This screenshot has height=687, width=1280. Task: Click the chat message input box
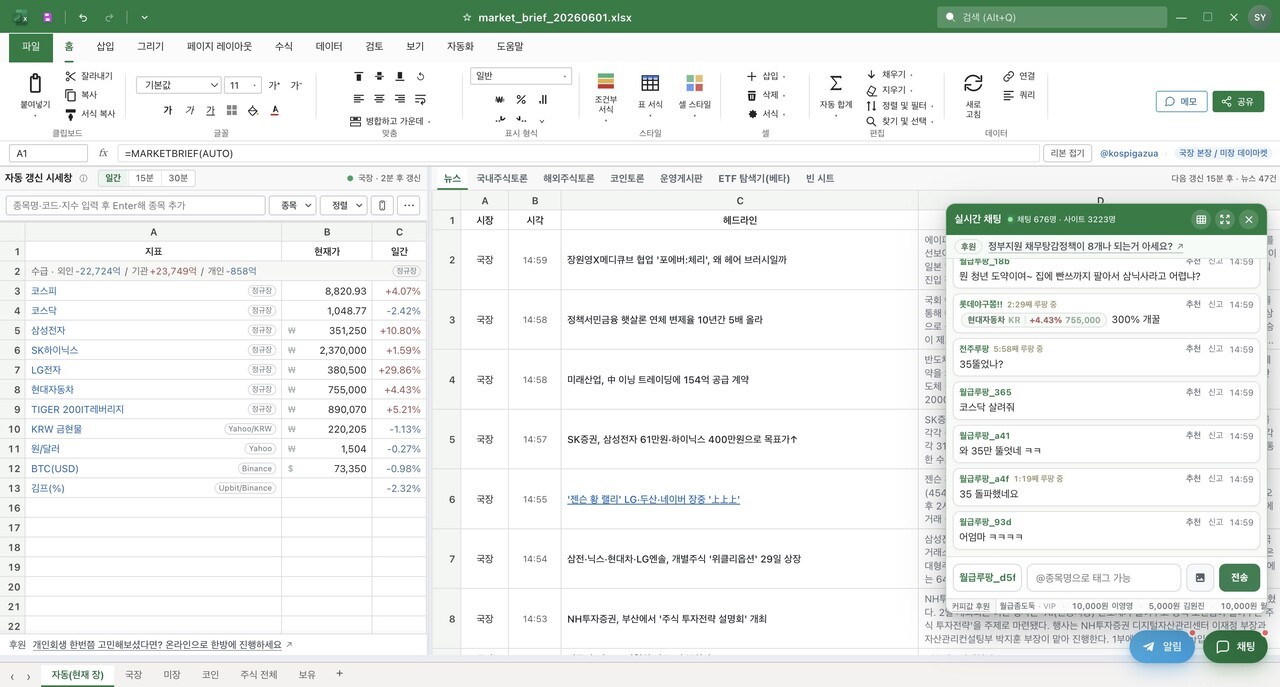[x=1104, y=577]
